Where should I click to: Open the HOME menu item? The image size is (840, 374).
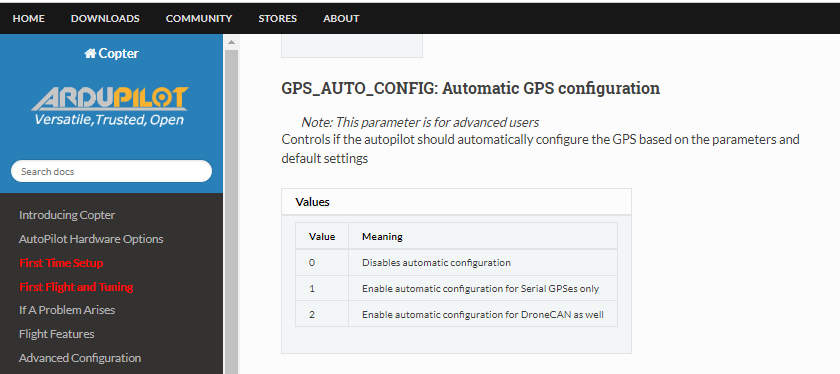pyautogui.click(x=28, y=18)
